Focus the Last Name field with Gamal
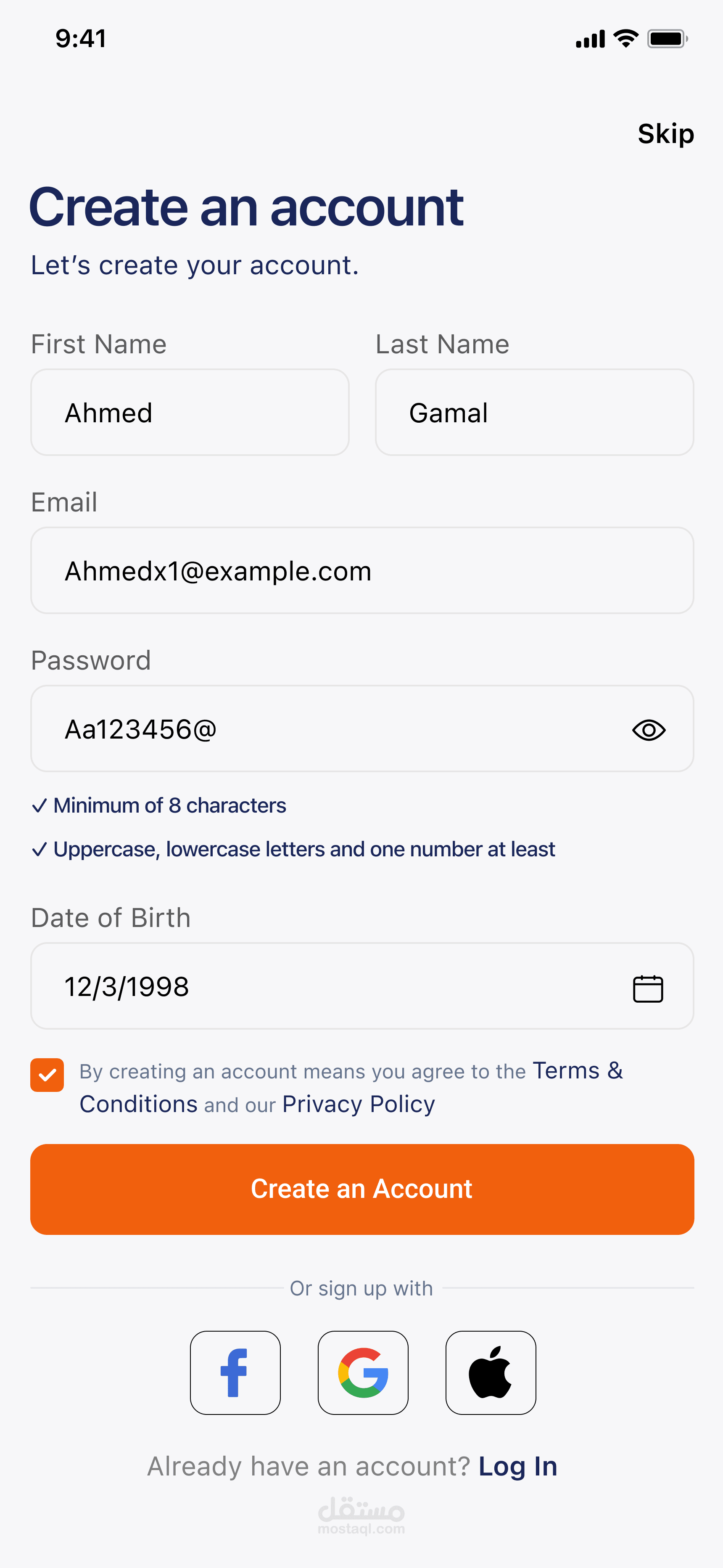This screenshot has height=1568, width=723. click(534, 412)
